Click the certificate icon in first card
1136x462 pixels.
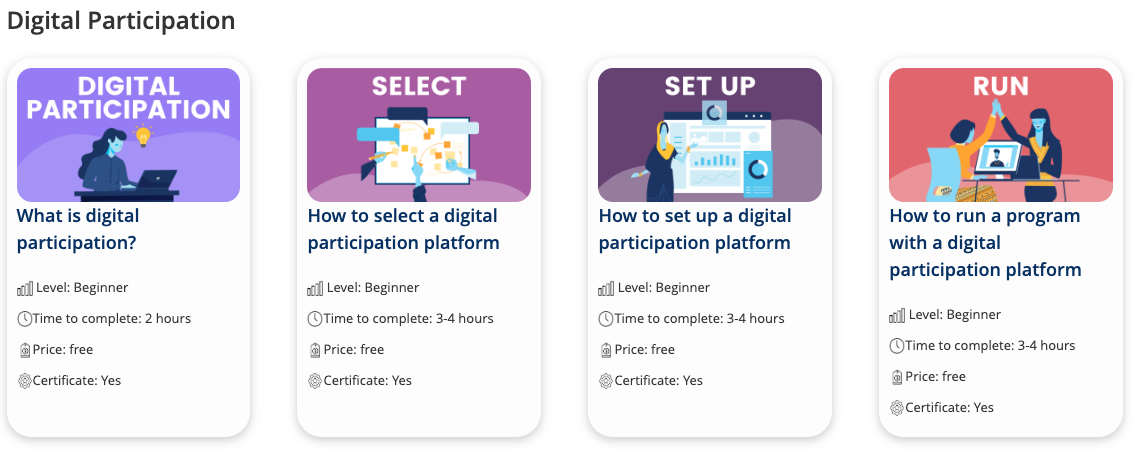[25, 381]
